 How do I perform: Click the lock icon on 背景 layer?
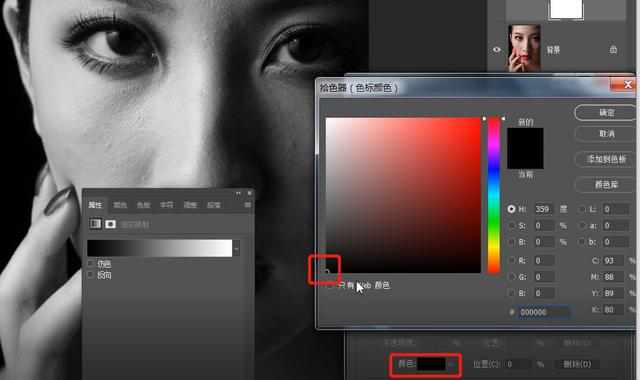[x=613, y=49]
